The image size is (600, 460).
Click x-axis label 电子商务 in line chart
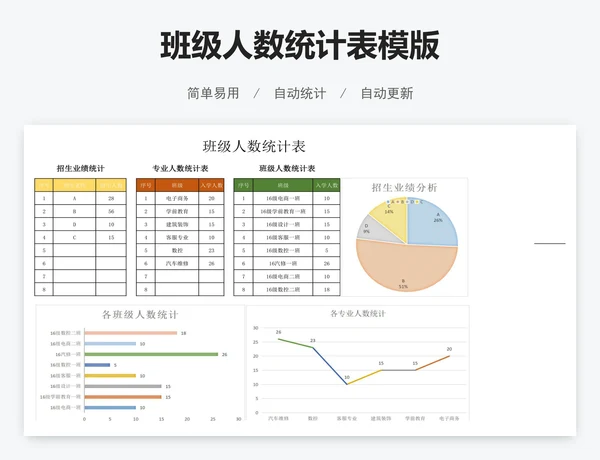(x=449, y=419)
